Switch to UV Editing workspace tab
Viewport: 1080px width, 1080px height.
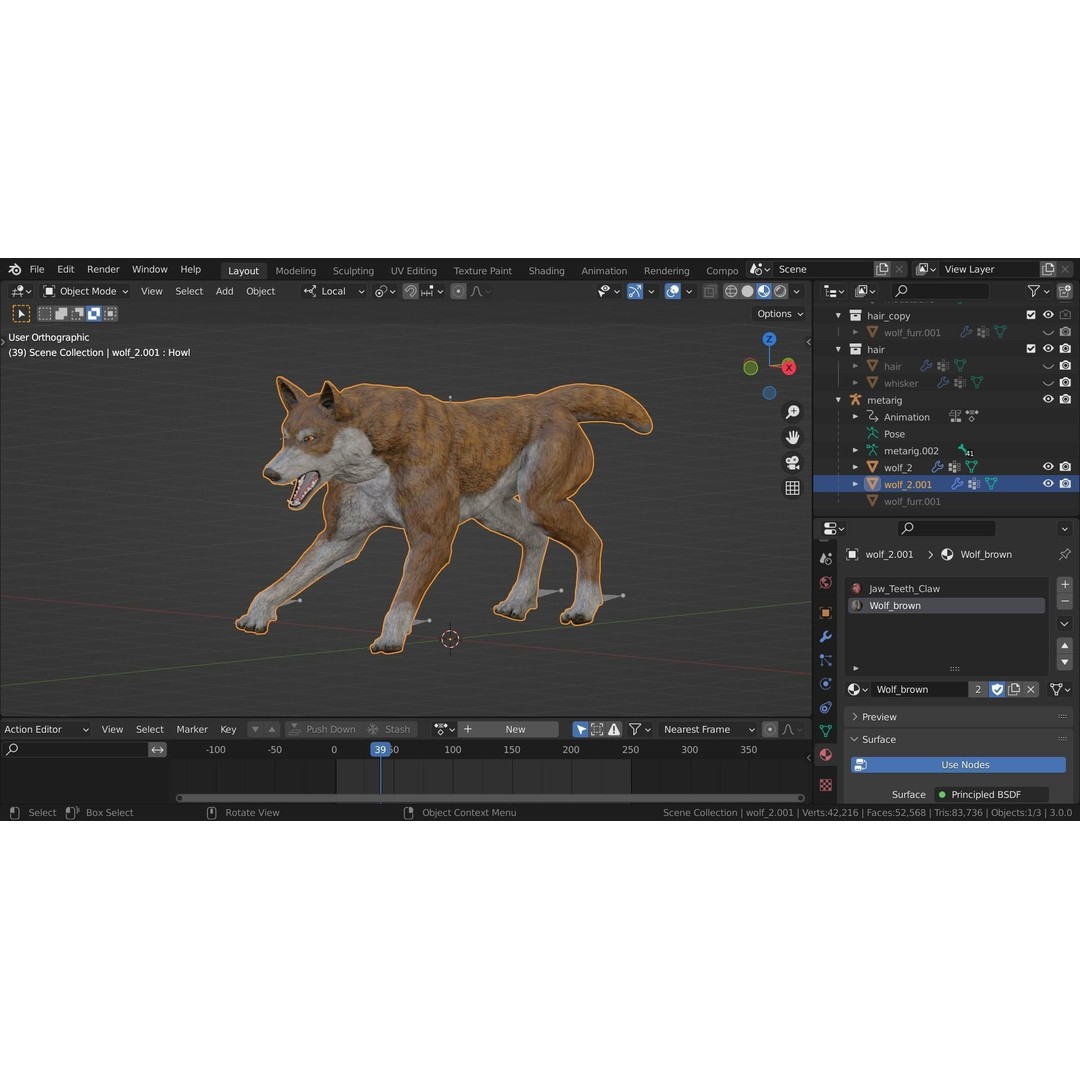(x=414, y=271)
